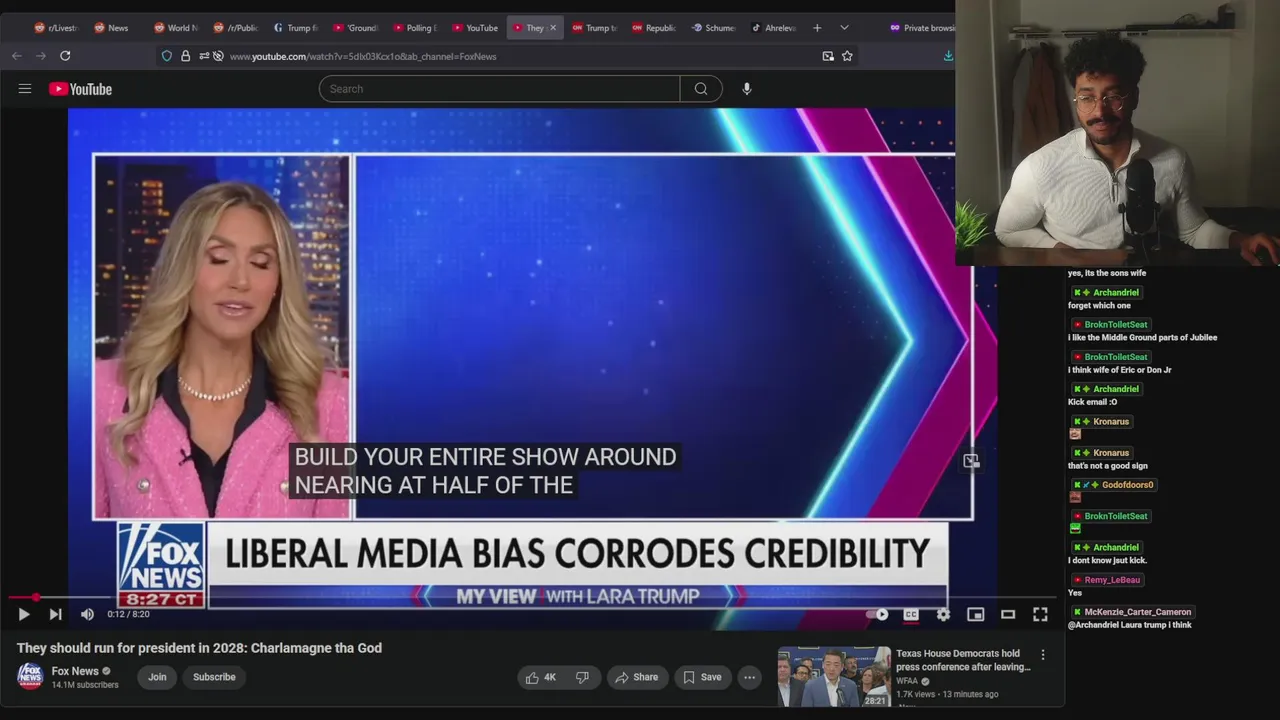Click the search magnifier button
Image resolution: width=1280 pixels, height=720 pixels.
pos(701,89)
